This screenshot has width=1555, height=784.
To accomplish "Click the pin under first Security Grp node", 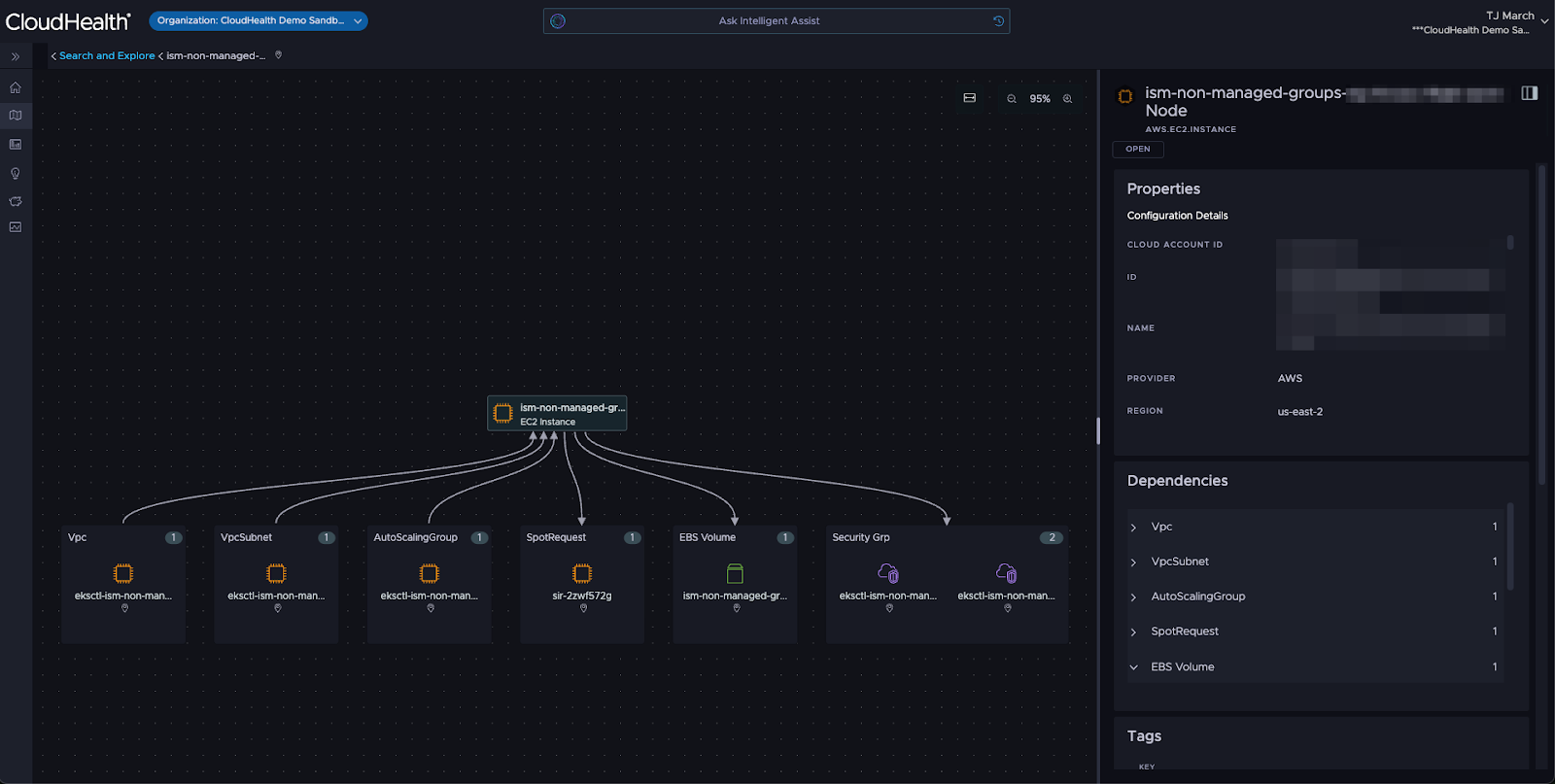I will (x=889, y=608).
